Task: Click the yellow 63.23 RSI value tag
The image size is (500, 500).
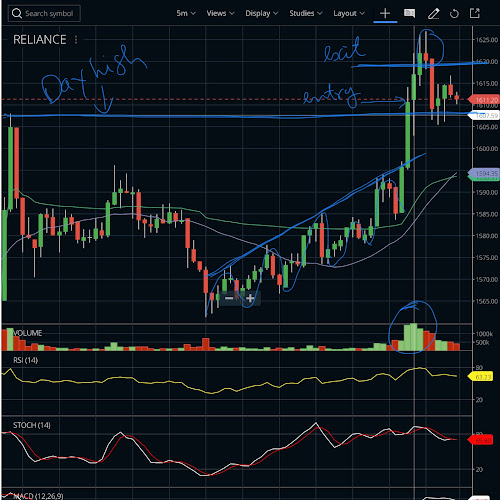Action: coord(481,377)
